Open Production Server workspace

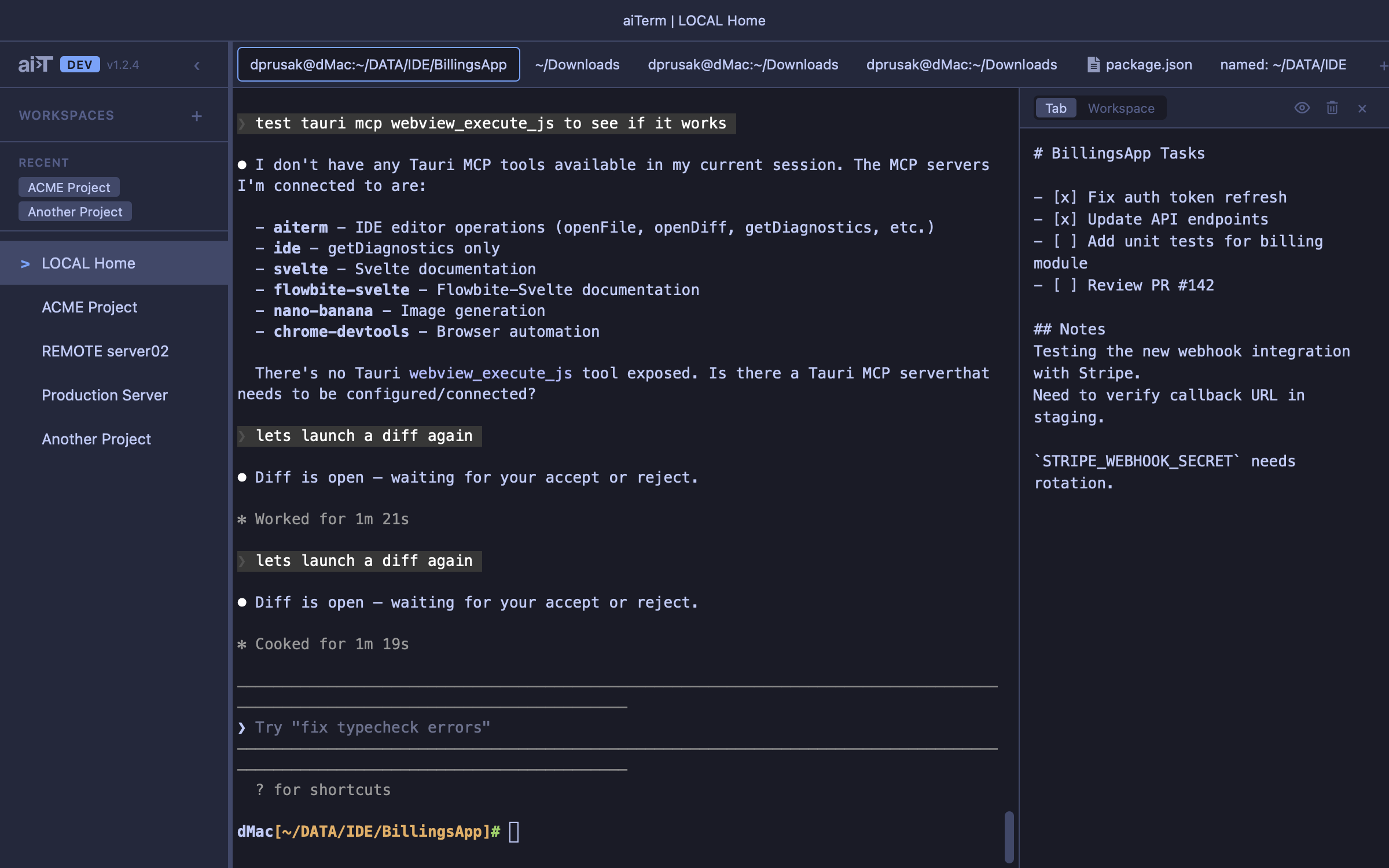pos(104,395)
